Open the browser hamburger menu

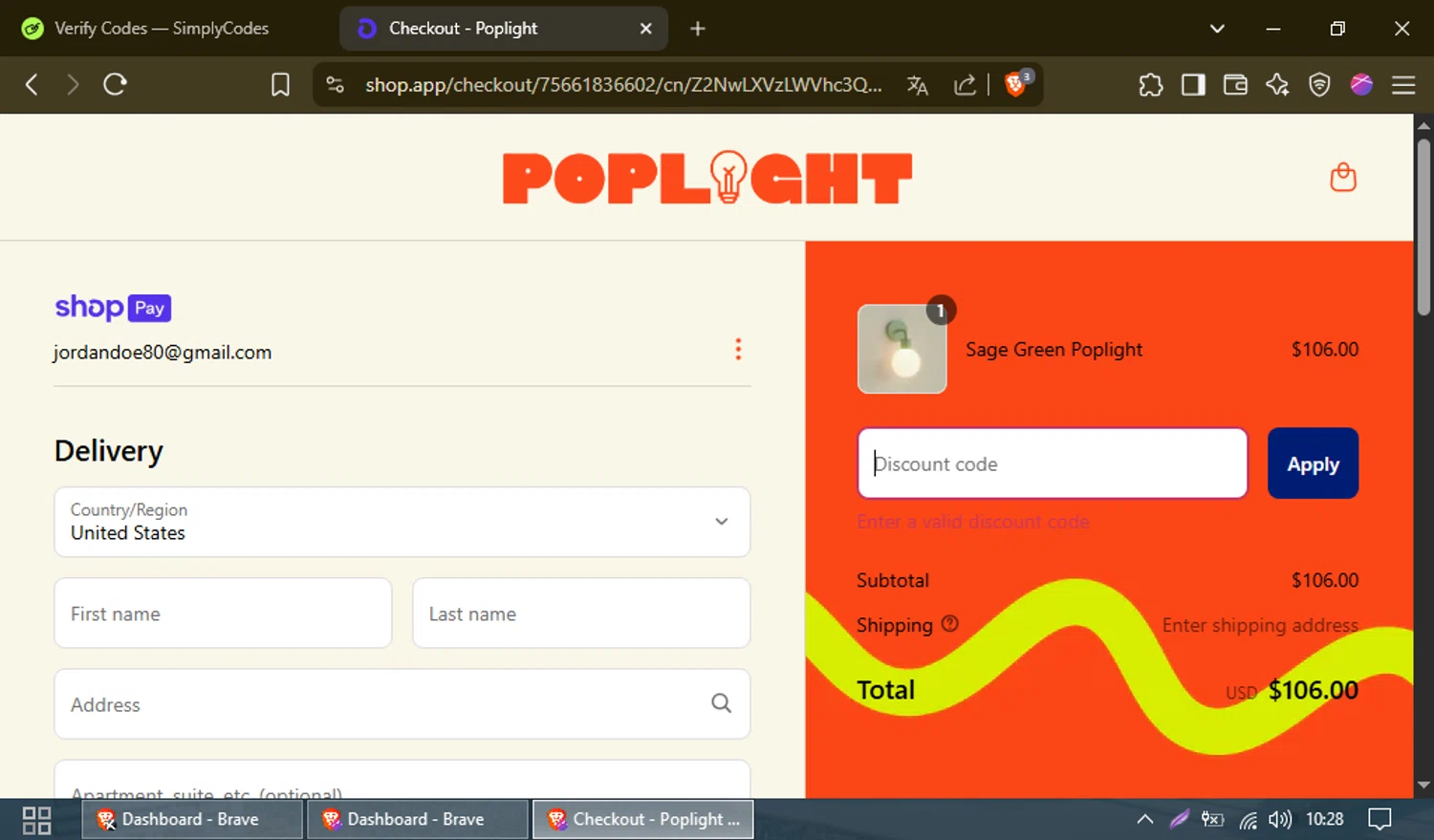tap(1403, 85)
